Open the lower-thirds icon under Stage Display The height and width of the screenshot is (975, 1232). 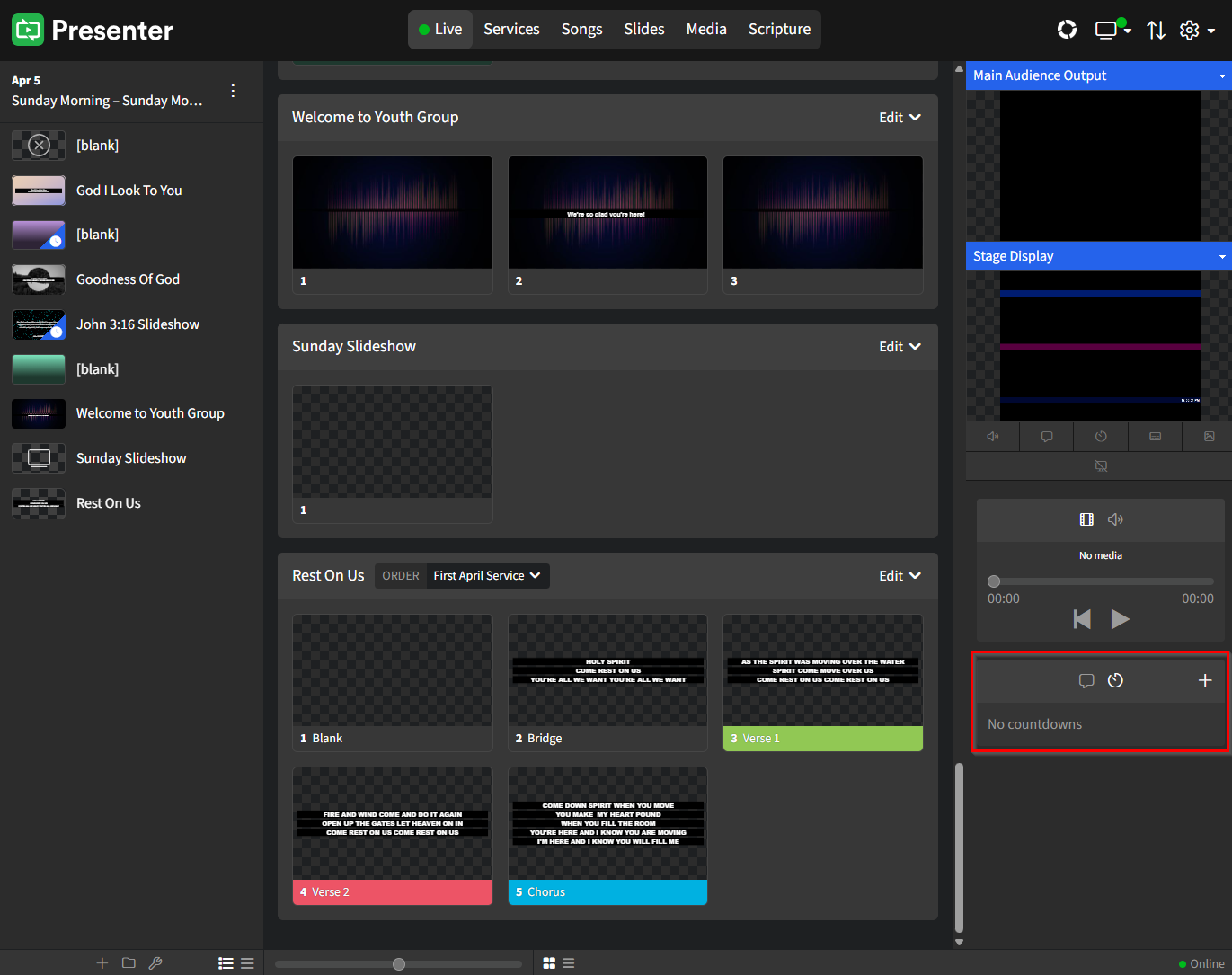click(x=1155, y=437)
